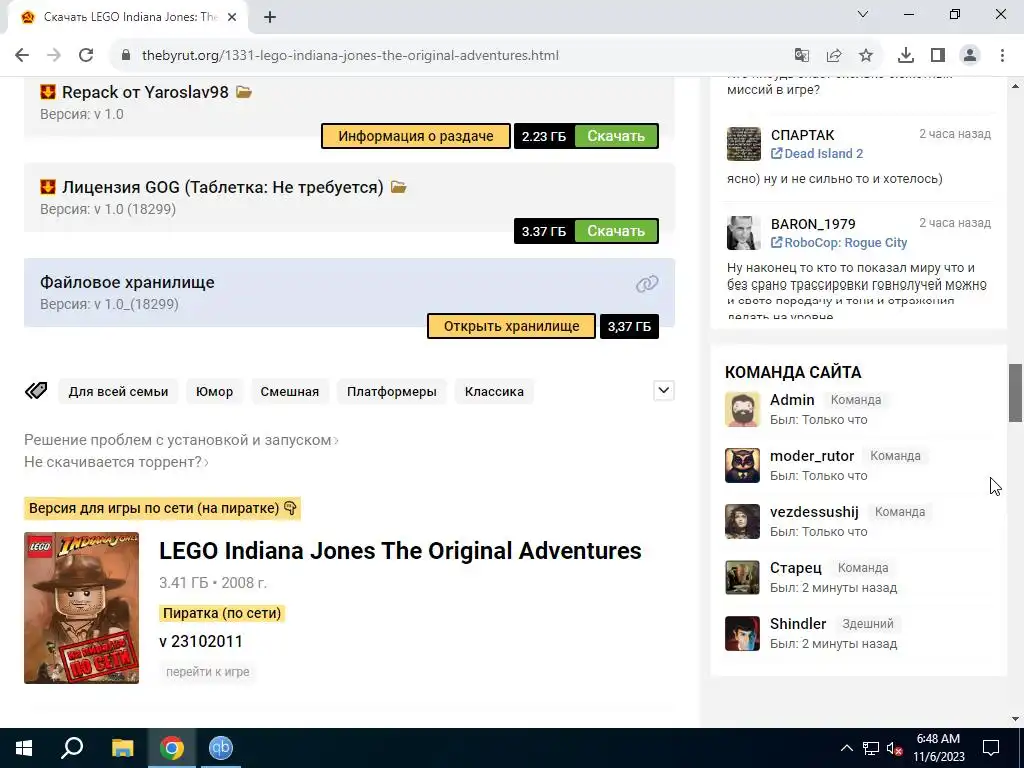Click the folder icon beside Лицензия GOG
The height and width of the screenshot is (768, 1024).
(x=398, y=187)
